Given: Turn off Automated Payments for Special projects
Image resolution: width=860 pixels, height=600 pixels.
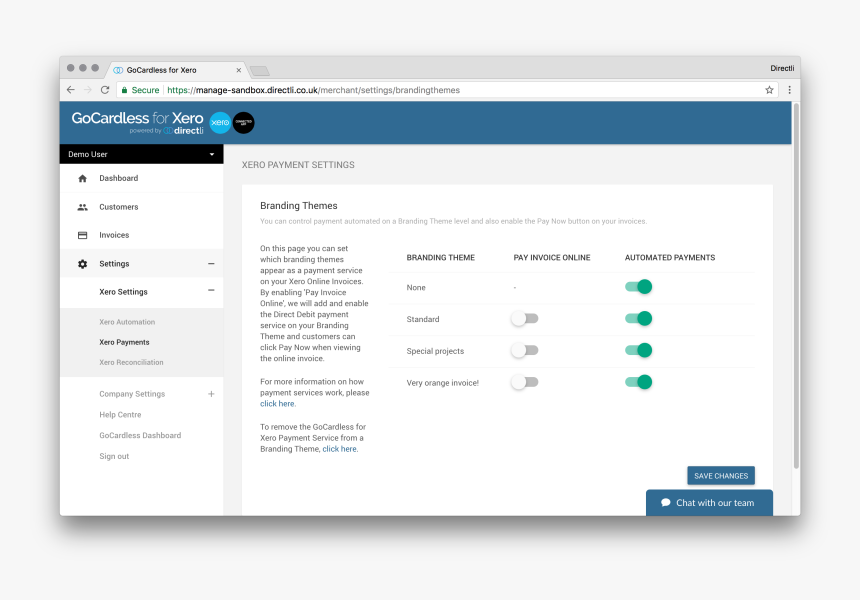Looking at the screenshot, I should [639, 351].
